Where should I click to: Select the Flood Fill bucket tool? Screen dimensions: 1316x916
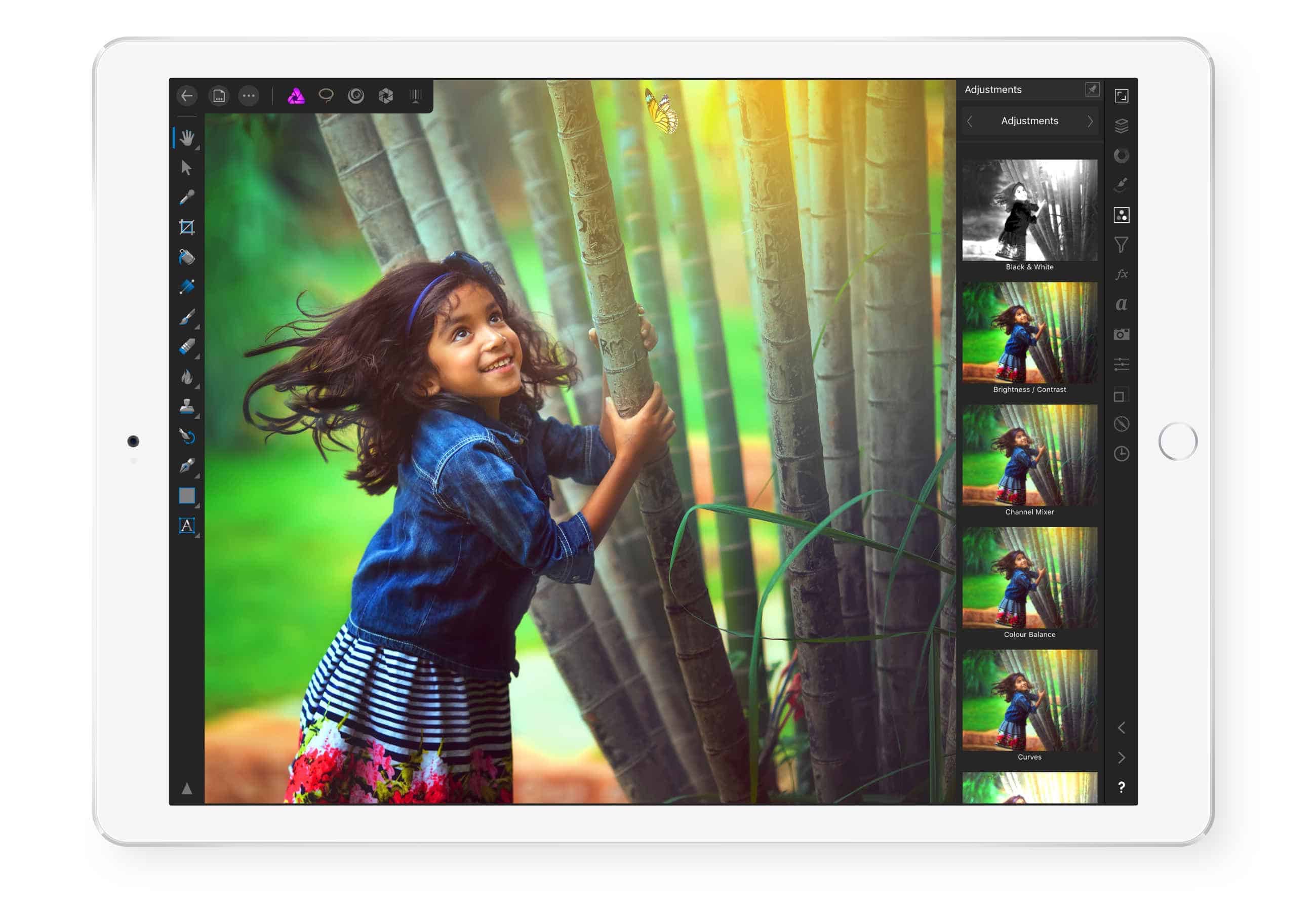pyautogui.click(x=187, y=257)
